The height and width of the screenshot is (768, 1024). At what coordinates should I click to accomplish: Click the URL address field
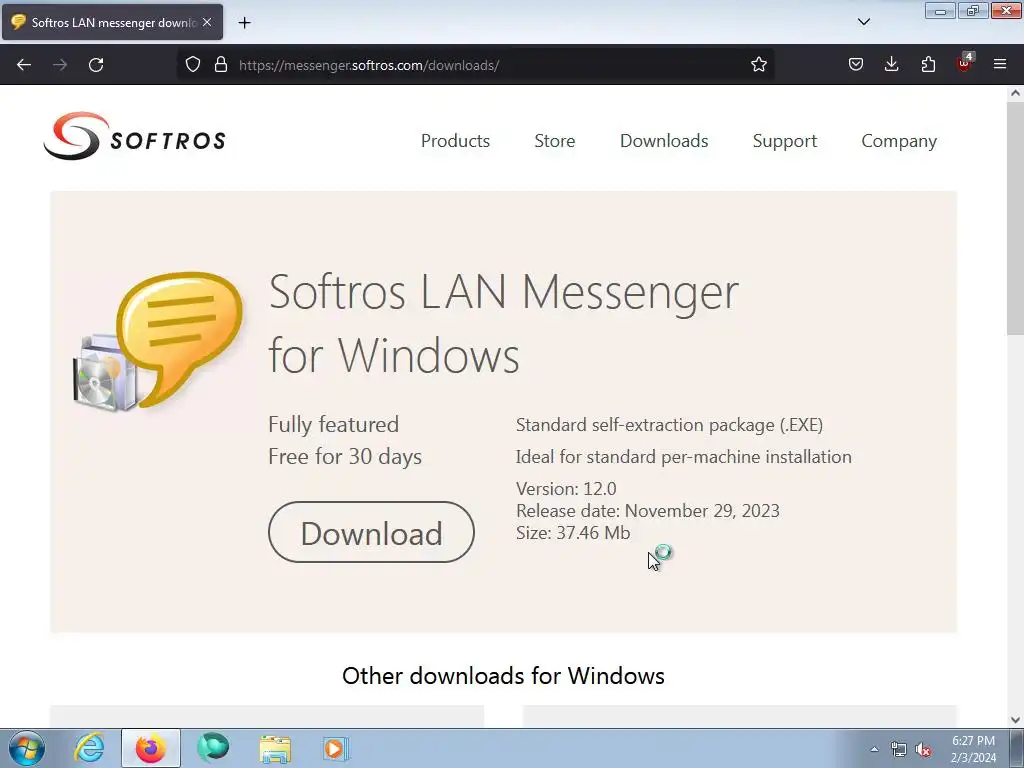pos(490,65)
